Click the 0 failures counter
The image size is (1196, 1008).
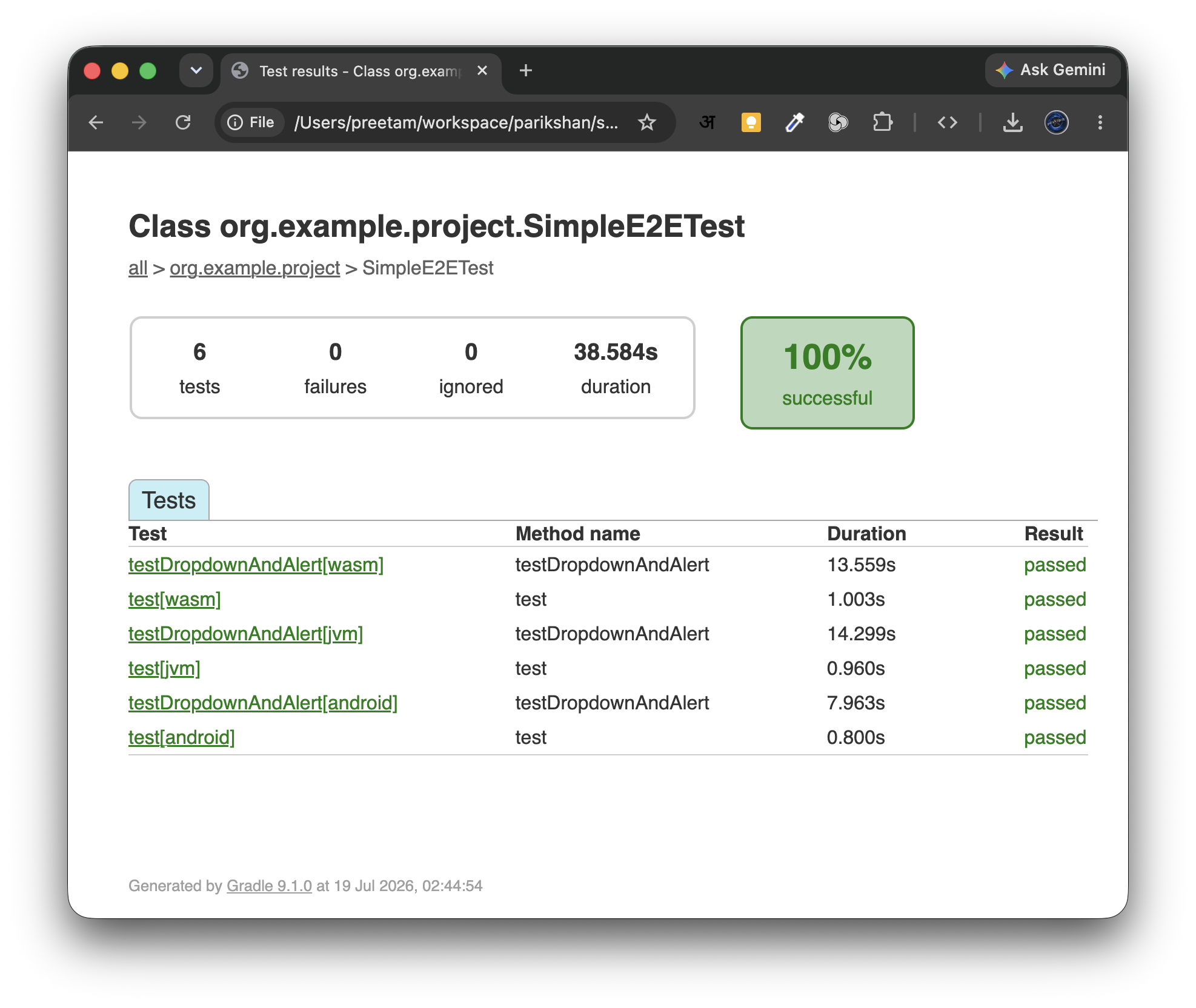(335, 368)
